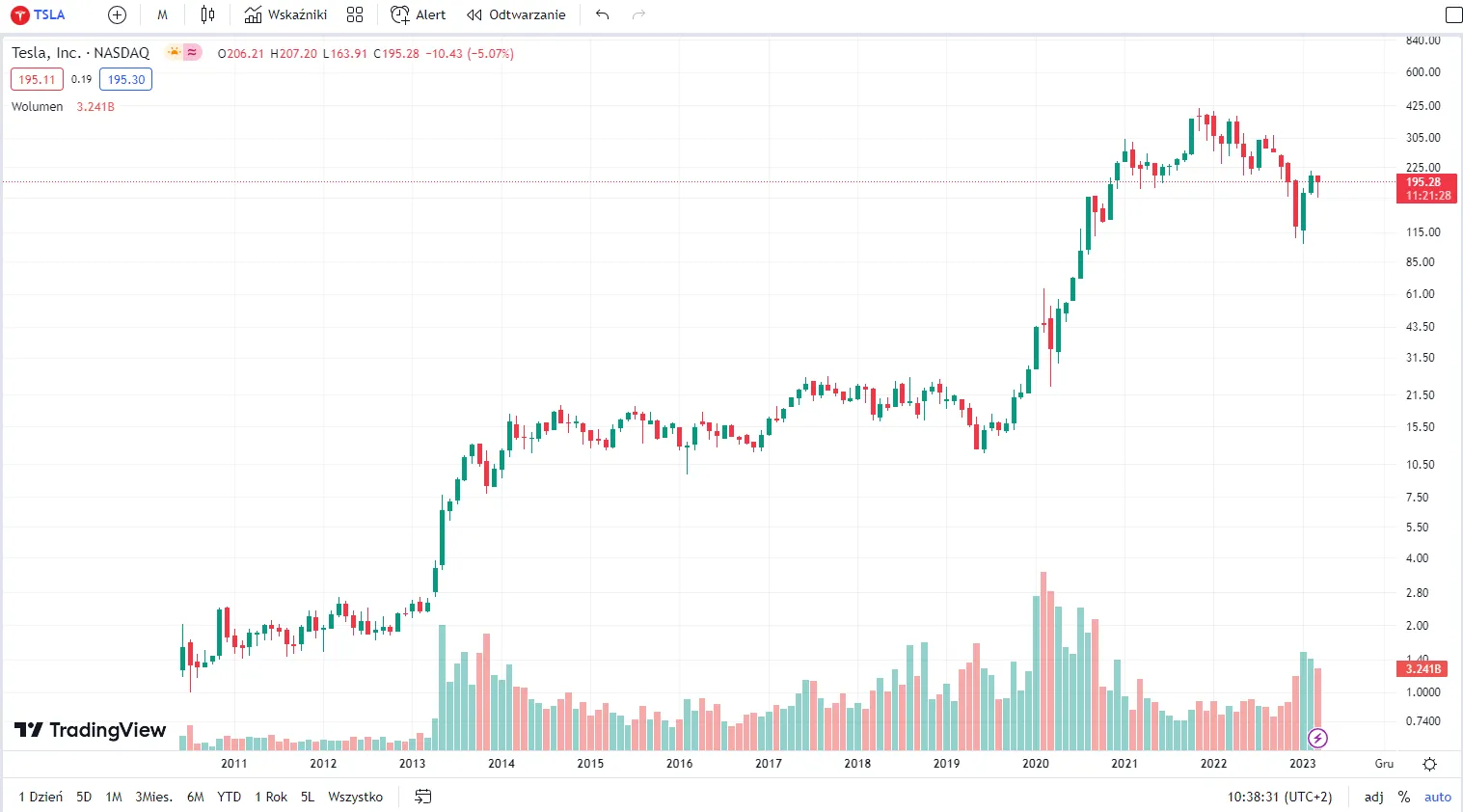Open chart settings gear icon
Image resolution: width=1463 pixels, height=812 pixels.
click(1430, 764)
